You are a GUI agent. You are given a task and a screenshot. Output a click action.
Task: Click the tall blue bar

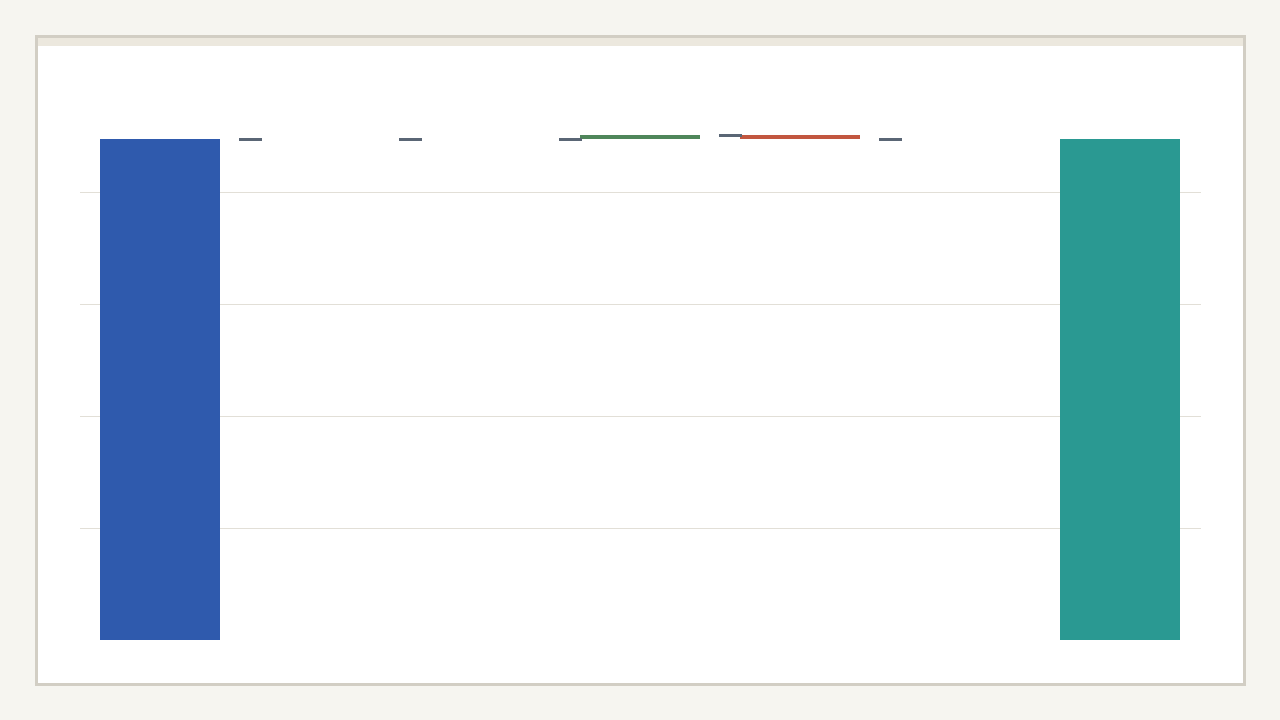[160, 390]
